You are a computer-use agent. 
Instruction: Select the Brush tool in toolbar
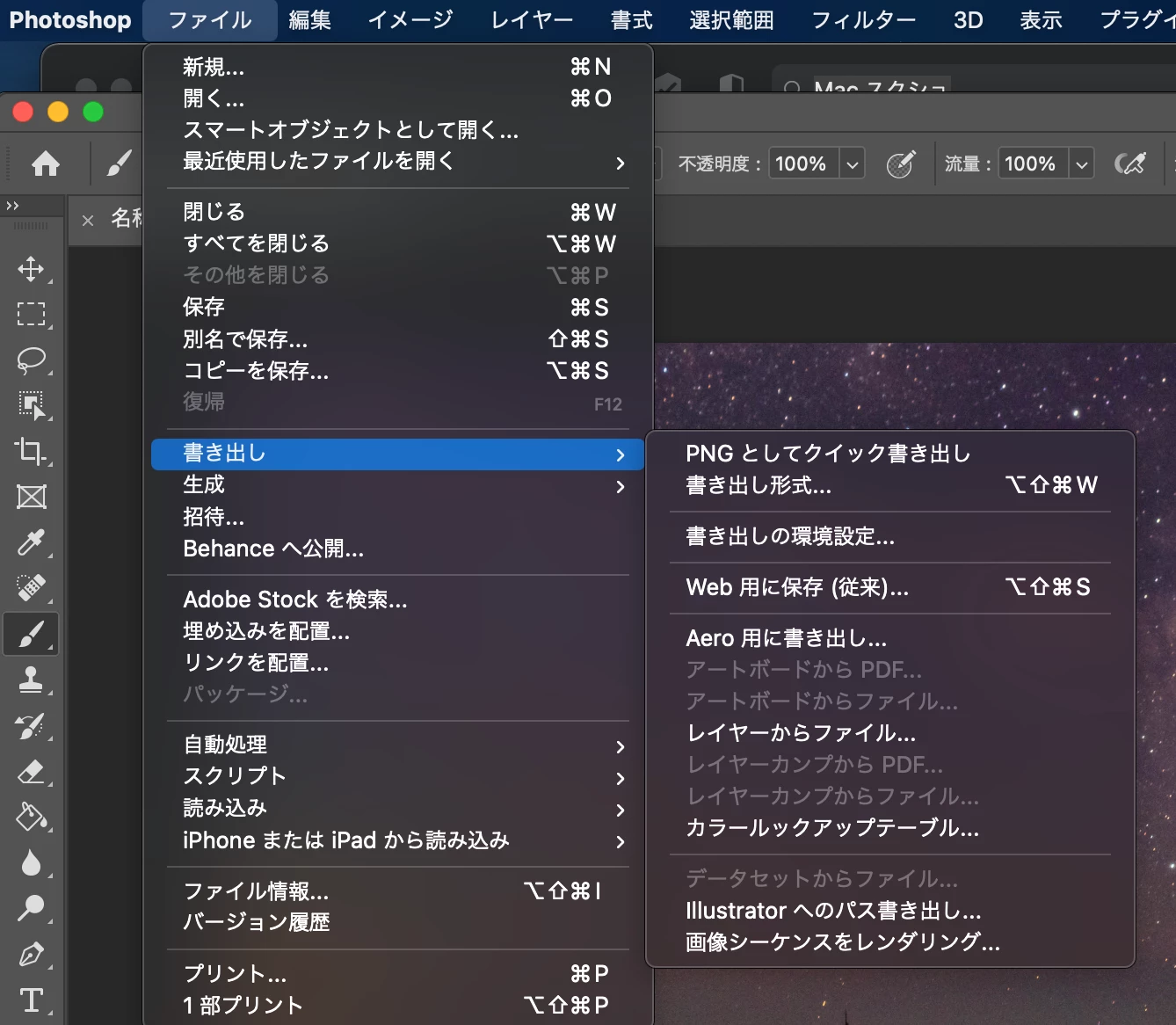pyautogui.click(x=31, y=634)
